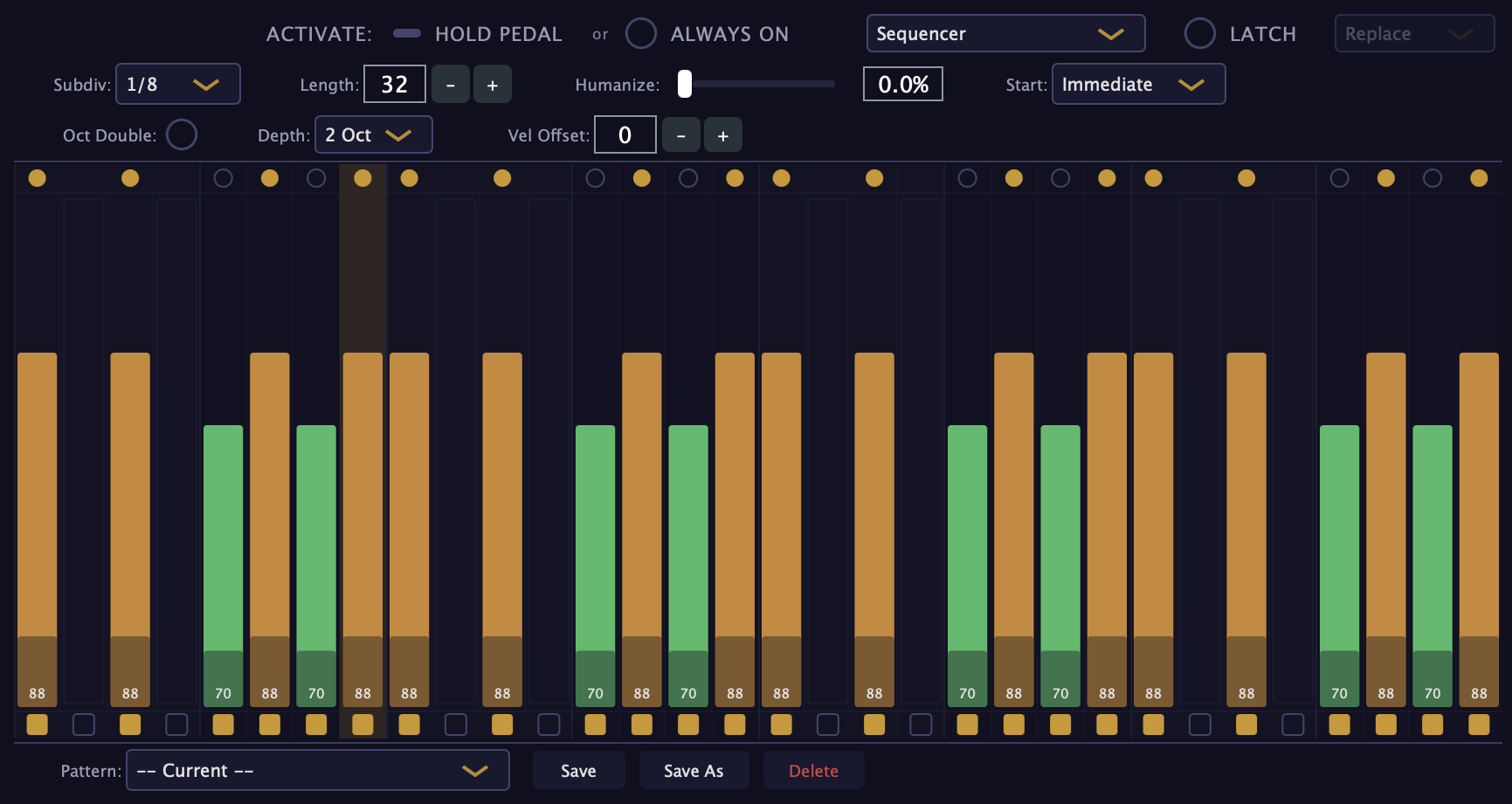Expand the Subdiv 1/8 dropdown

point(178,85)
